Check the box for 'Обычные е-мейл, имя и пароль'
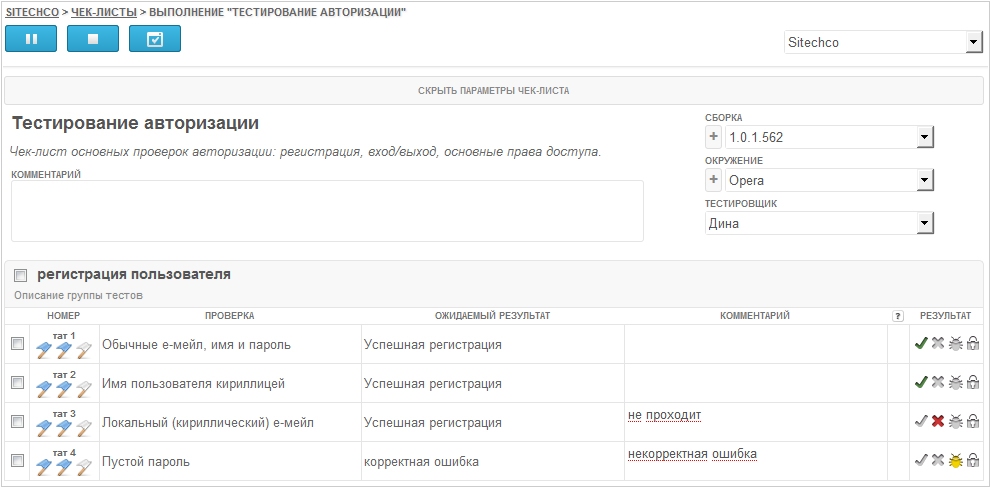 (x=16, y=343)
